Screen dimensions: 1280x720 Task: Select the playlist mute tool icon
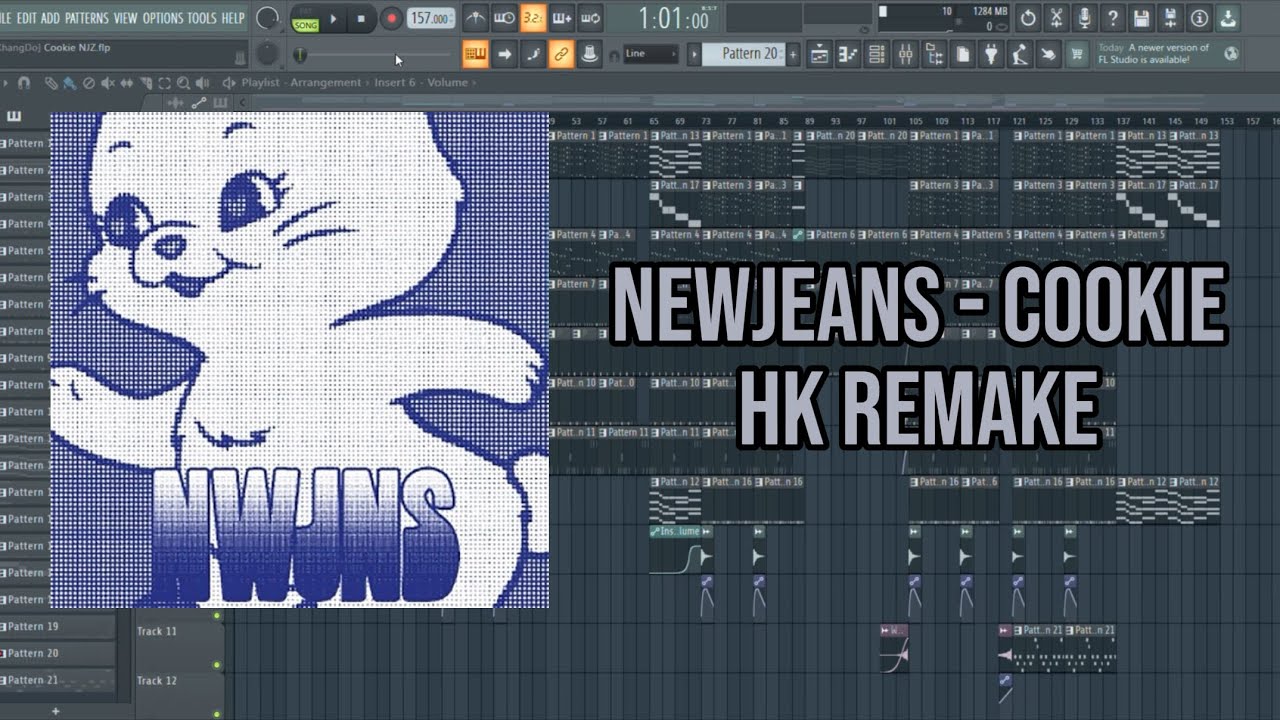click(106, 83)
